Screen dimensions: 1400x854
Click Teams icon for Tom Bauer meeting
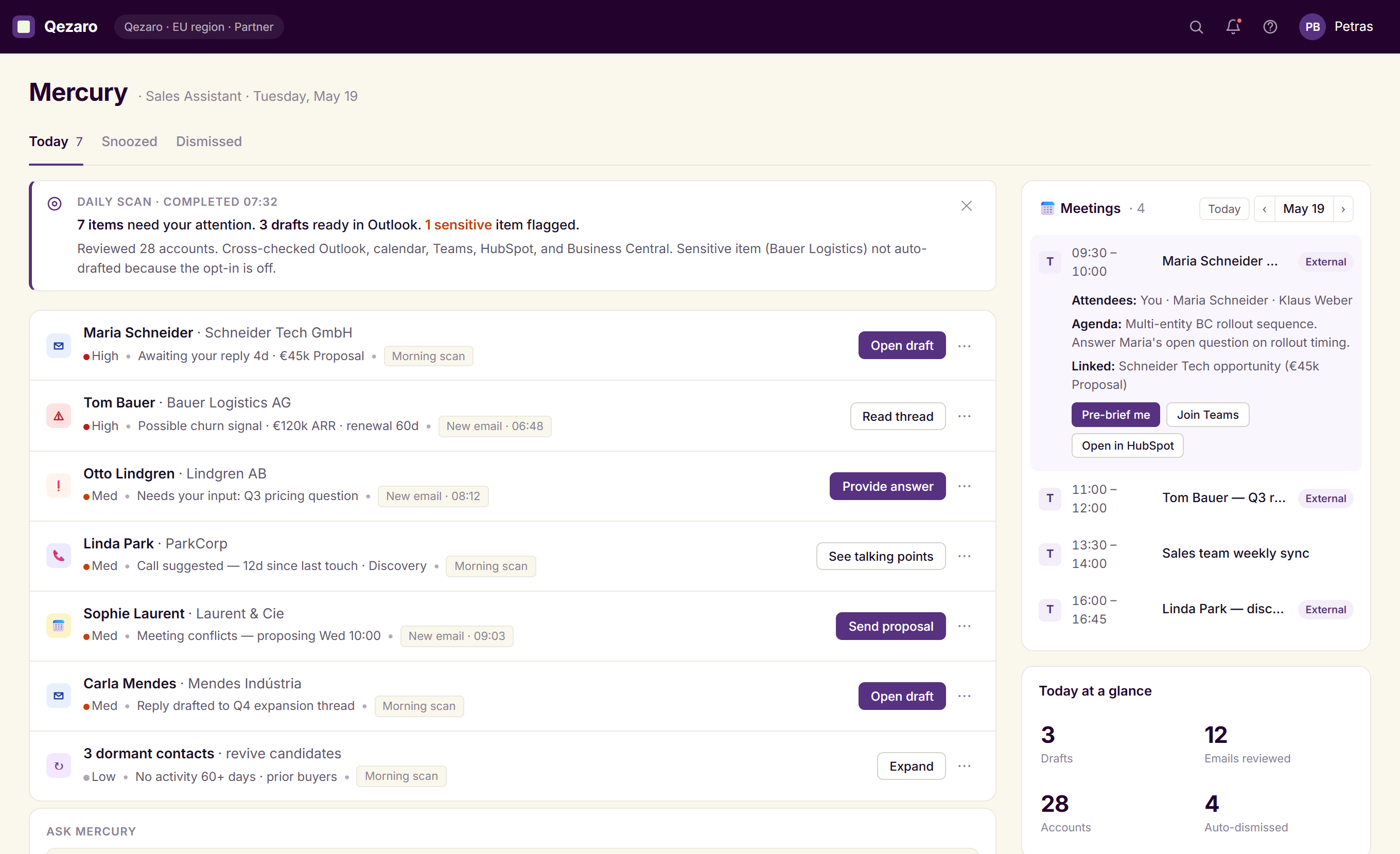coord(1050,499)
